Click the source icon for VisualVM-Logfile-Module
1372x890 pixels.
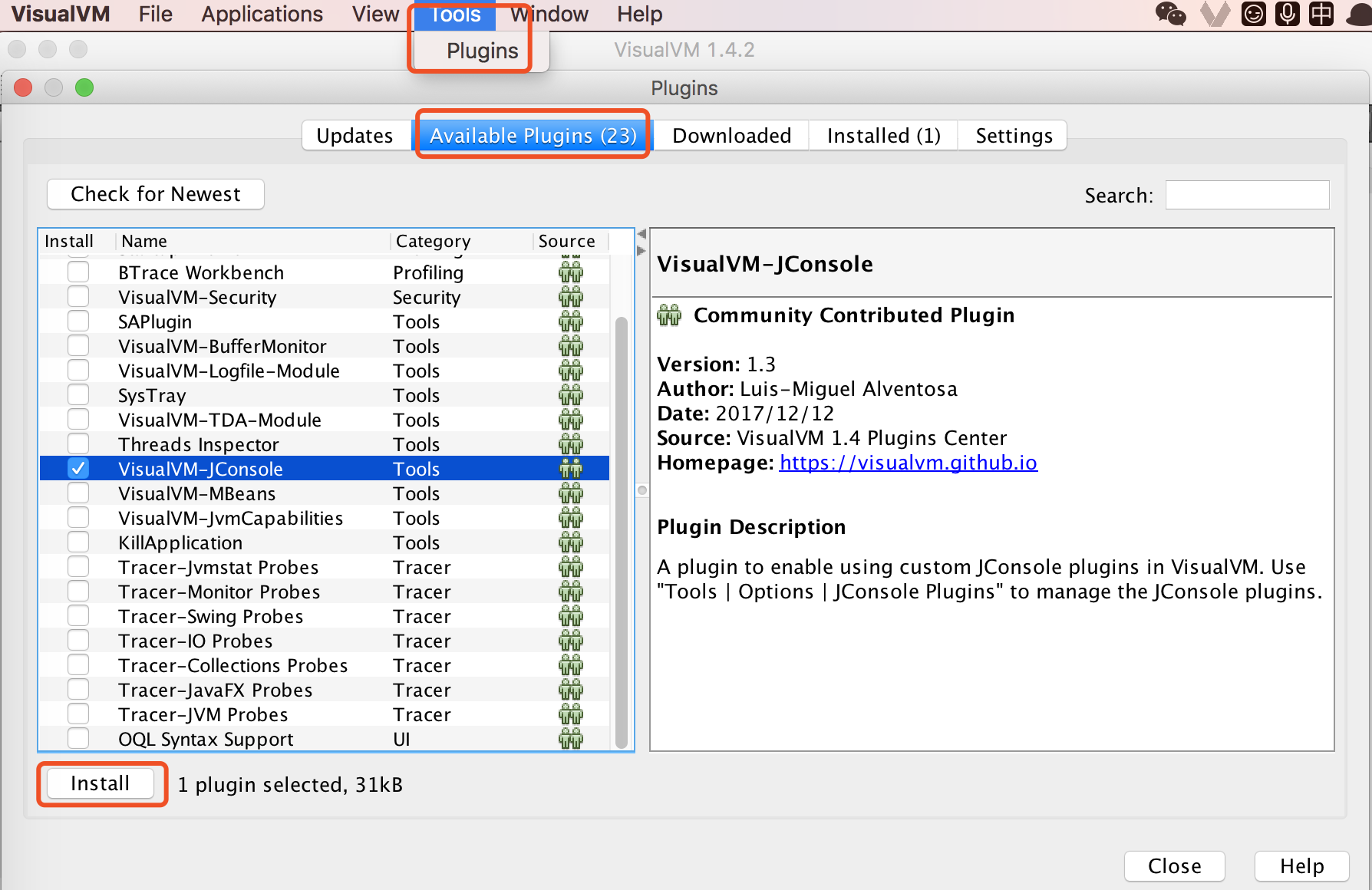pyautogui.click(x=570, y=371)
